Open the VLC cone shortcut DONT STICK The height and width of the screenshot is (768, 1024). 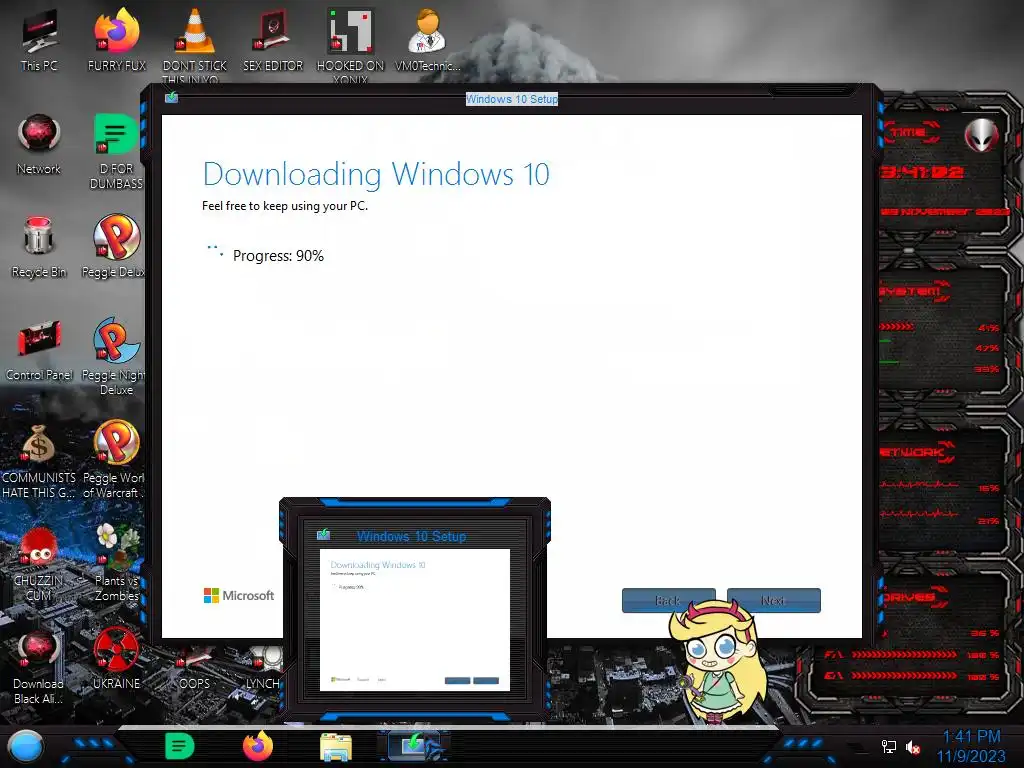(x=195, y=44)
